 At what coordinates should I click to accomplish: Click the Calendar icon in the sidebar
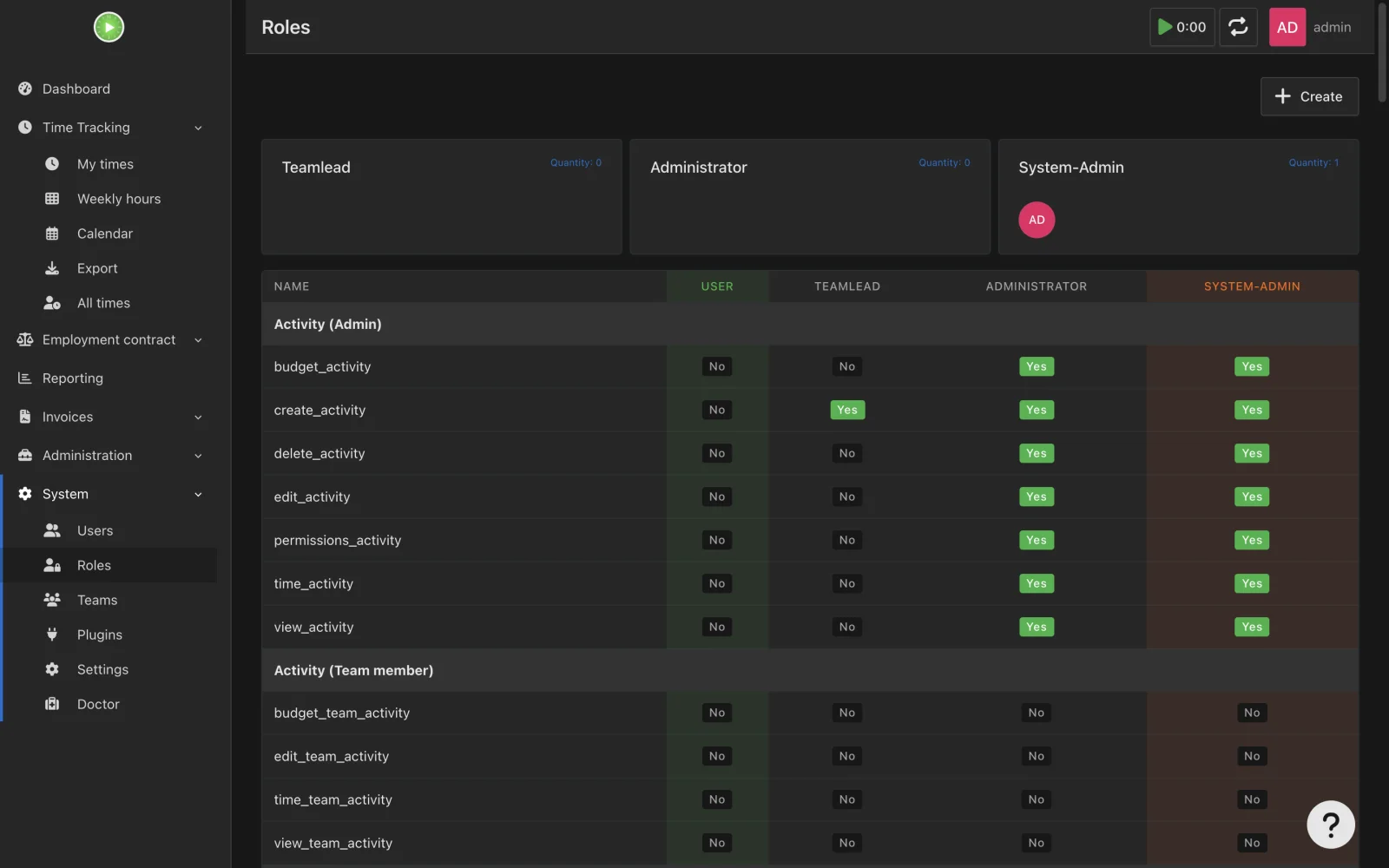click(52, 233)
